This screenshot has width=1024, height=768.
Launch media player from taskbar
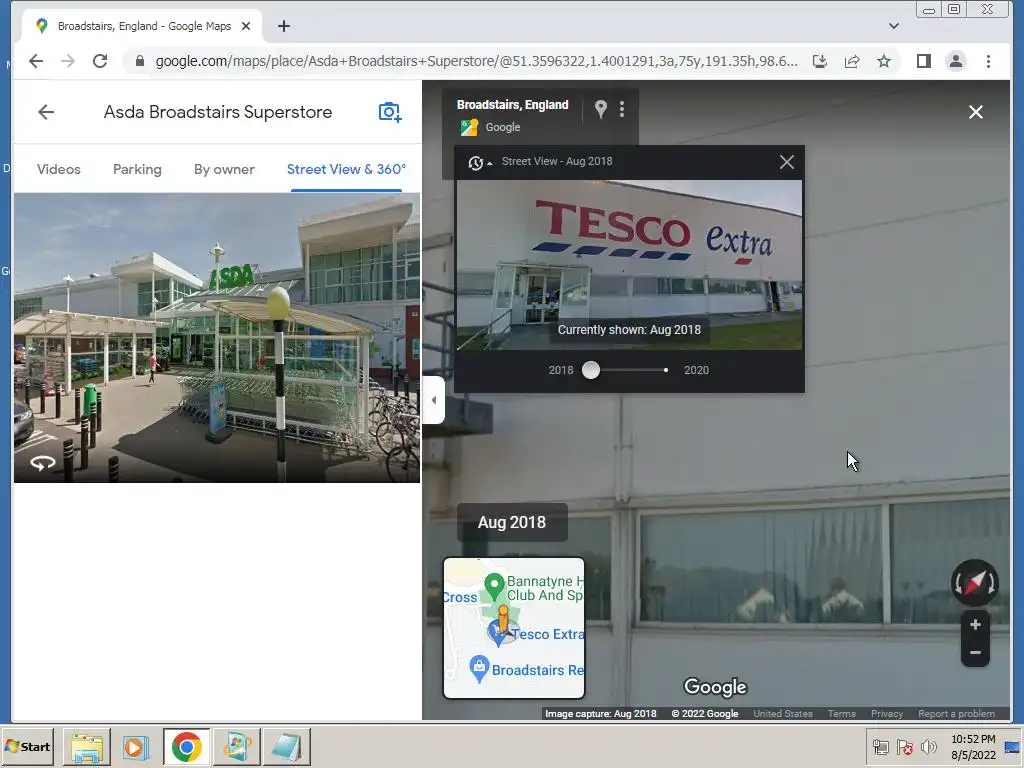point(136,747)
